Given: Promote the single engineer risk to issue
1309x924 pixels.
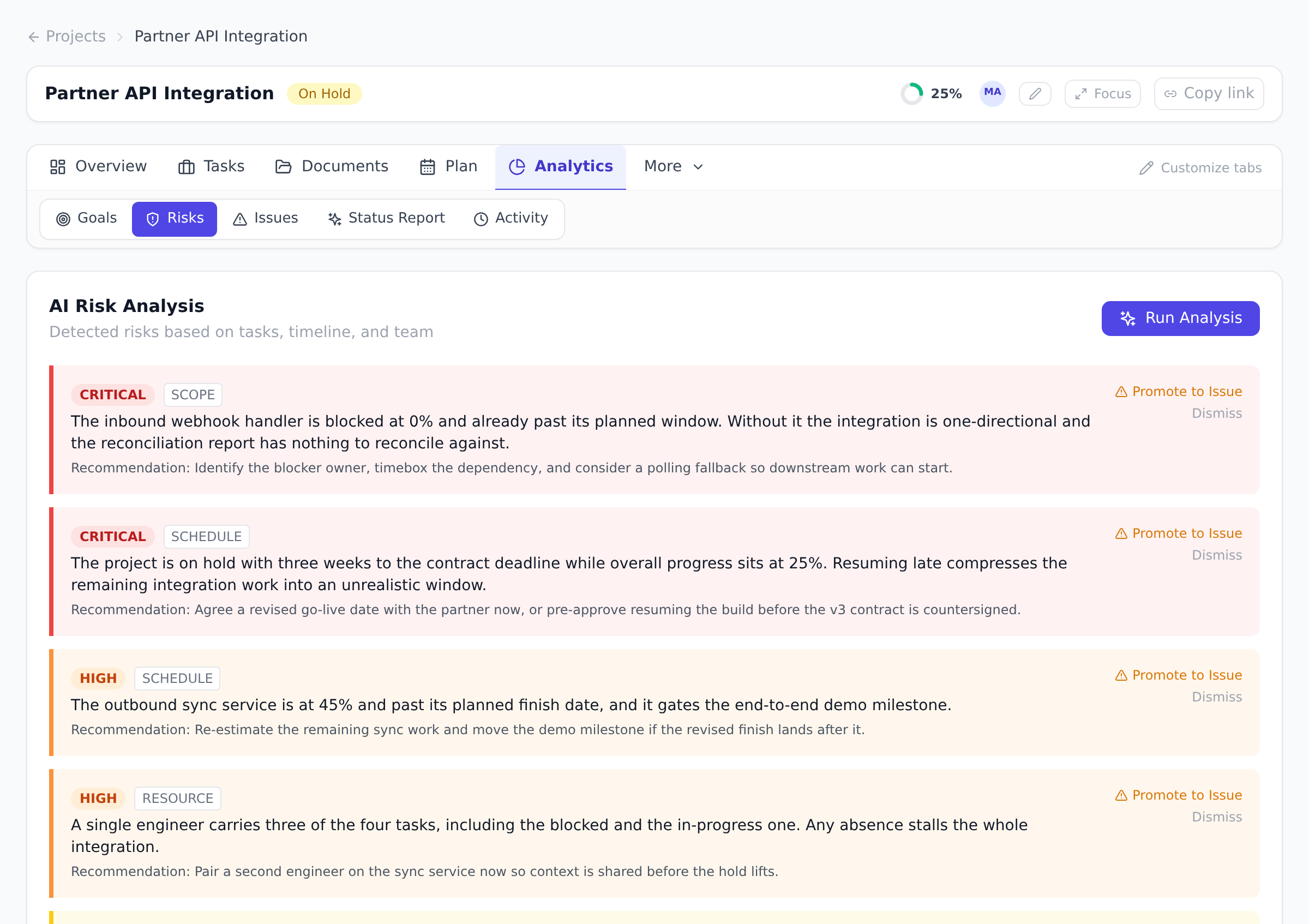Looking at the screenshot, I should point(1178,796).
